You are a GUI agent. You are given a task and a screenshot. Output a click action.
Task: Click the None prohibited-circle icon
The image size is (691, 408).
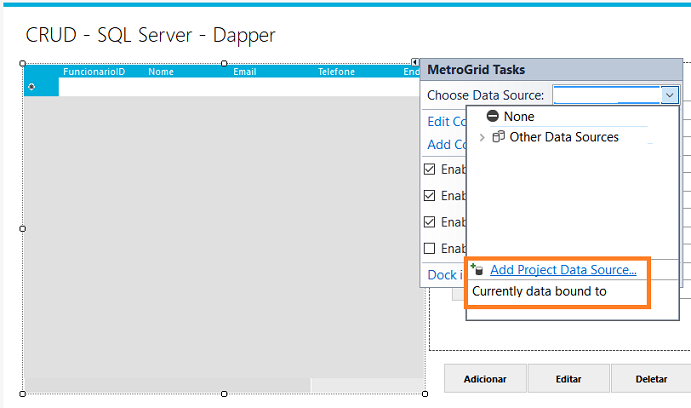492,116
